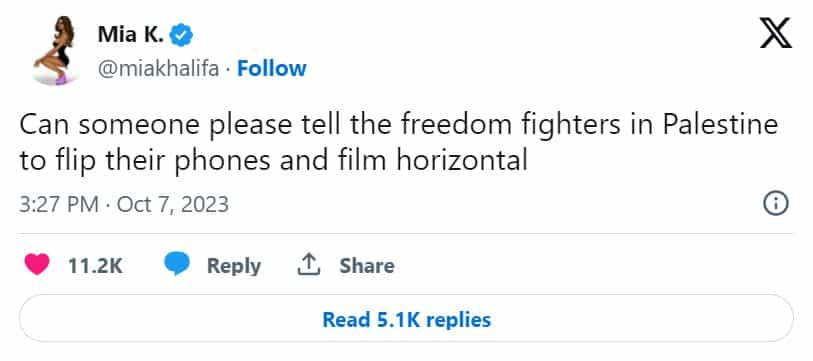Click the pink heart like icon

[37, 265]
